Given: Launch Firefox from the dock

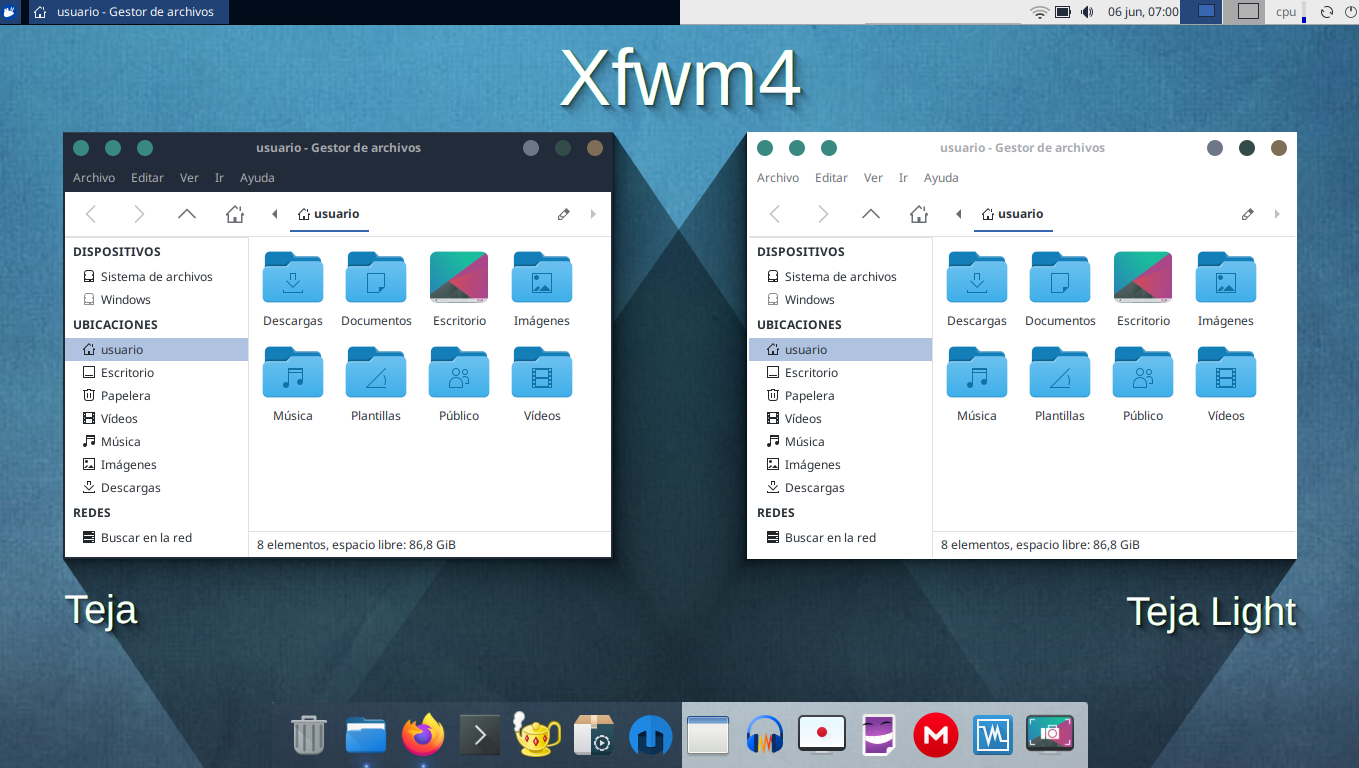Looking at the screenshot, I should [423, 736].
